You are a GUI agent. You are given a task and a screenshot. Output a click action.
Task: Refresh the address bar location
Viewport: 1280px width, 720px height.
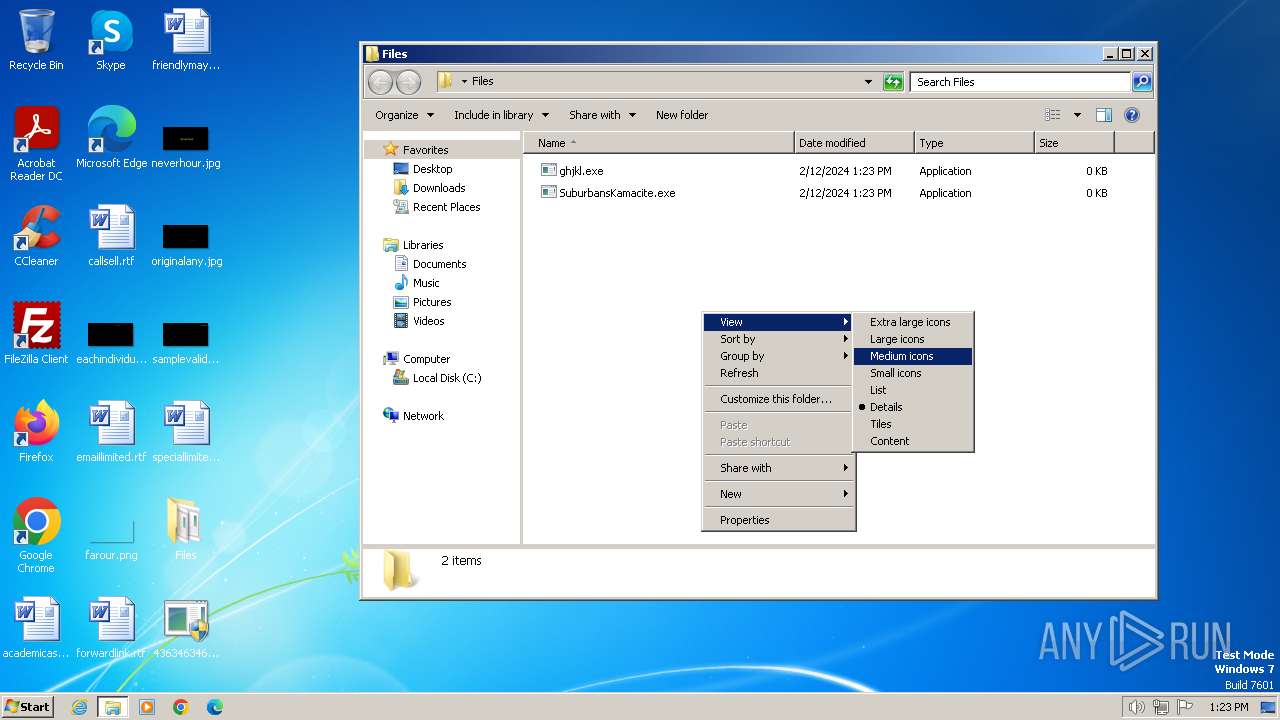point(893,82)
